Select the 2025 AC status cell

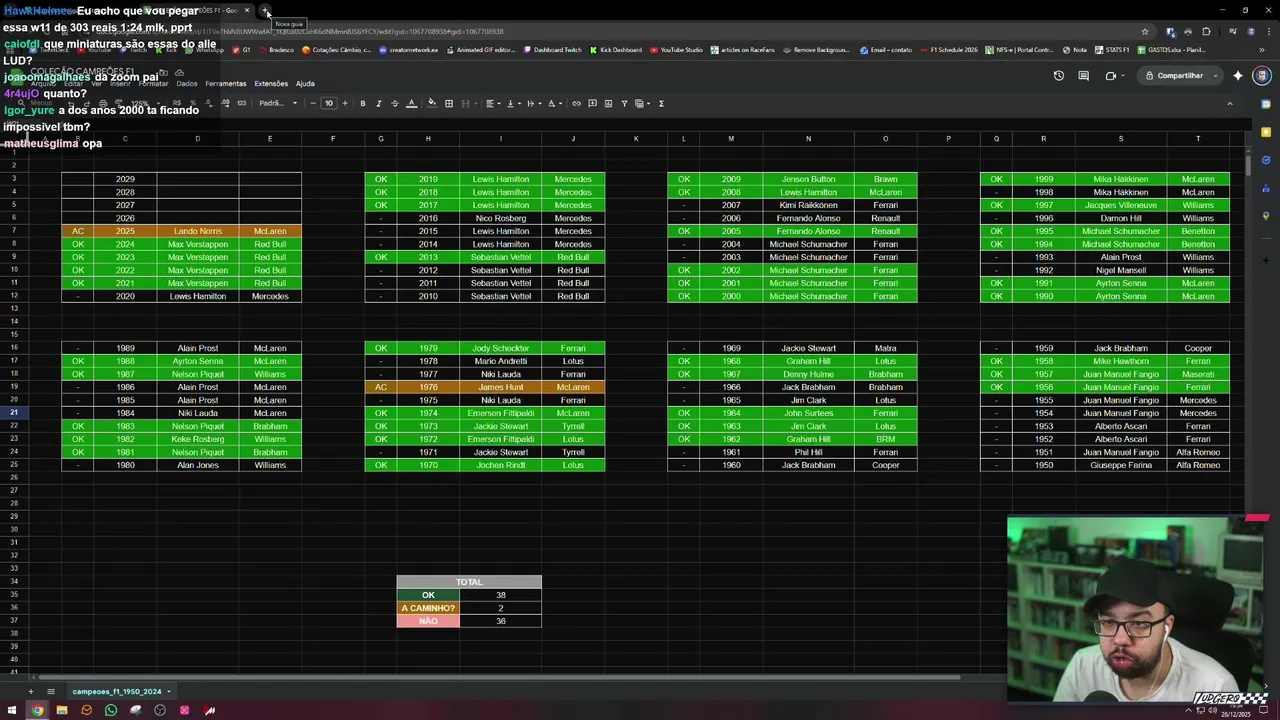coord(77,231)
